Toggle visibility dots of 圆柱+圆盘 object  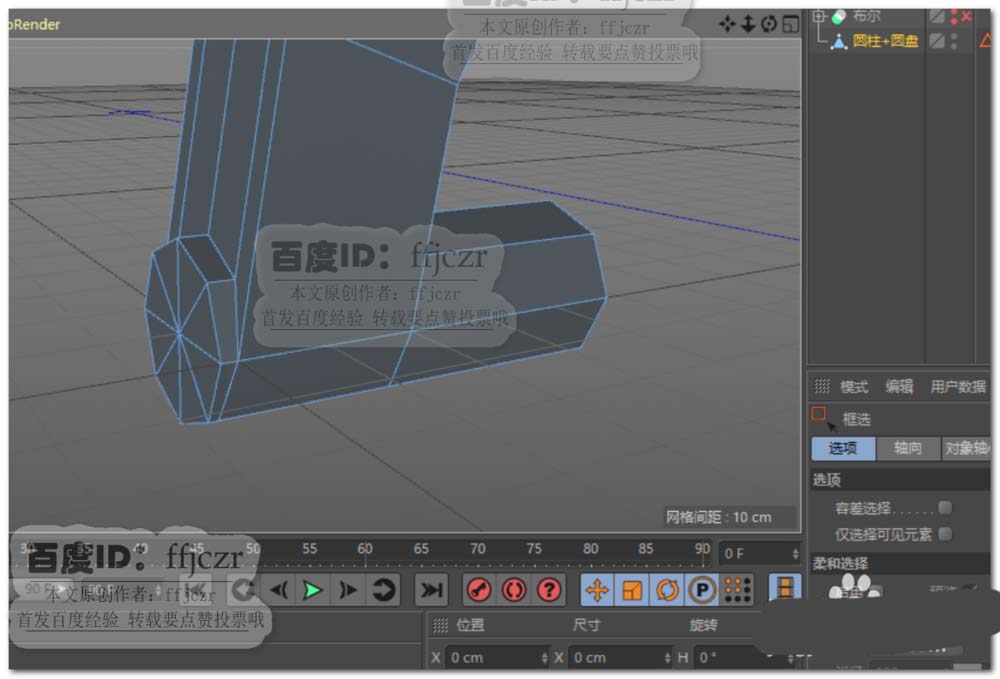click(954, 41)
